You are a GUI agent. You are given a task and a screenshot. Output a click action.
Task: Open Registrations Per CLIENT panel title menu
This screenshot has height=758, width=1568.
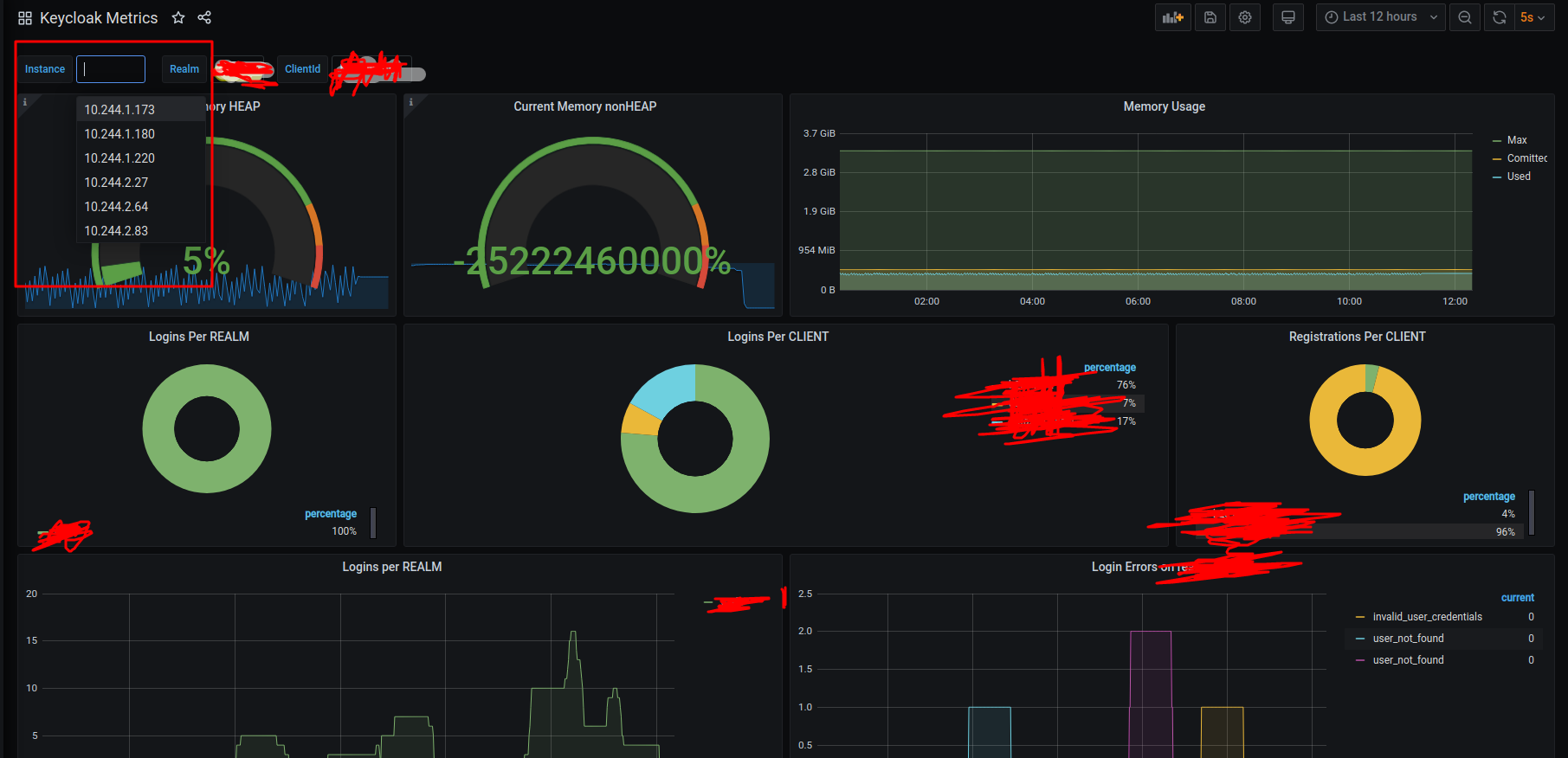(1358, 337)
